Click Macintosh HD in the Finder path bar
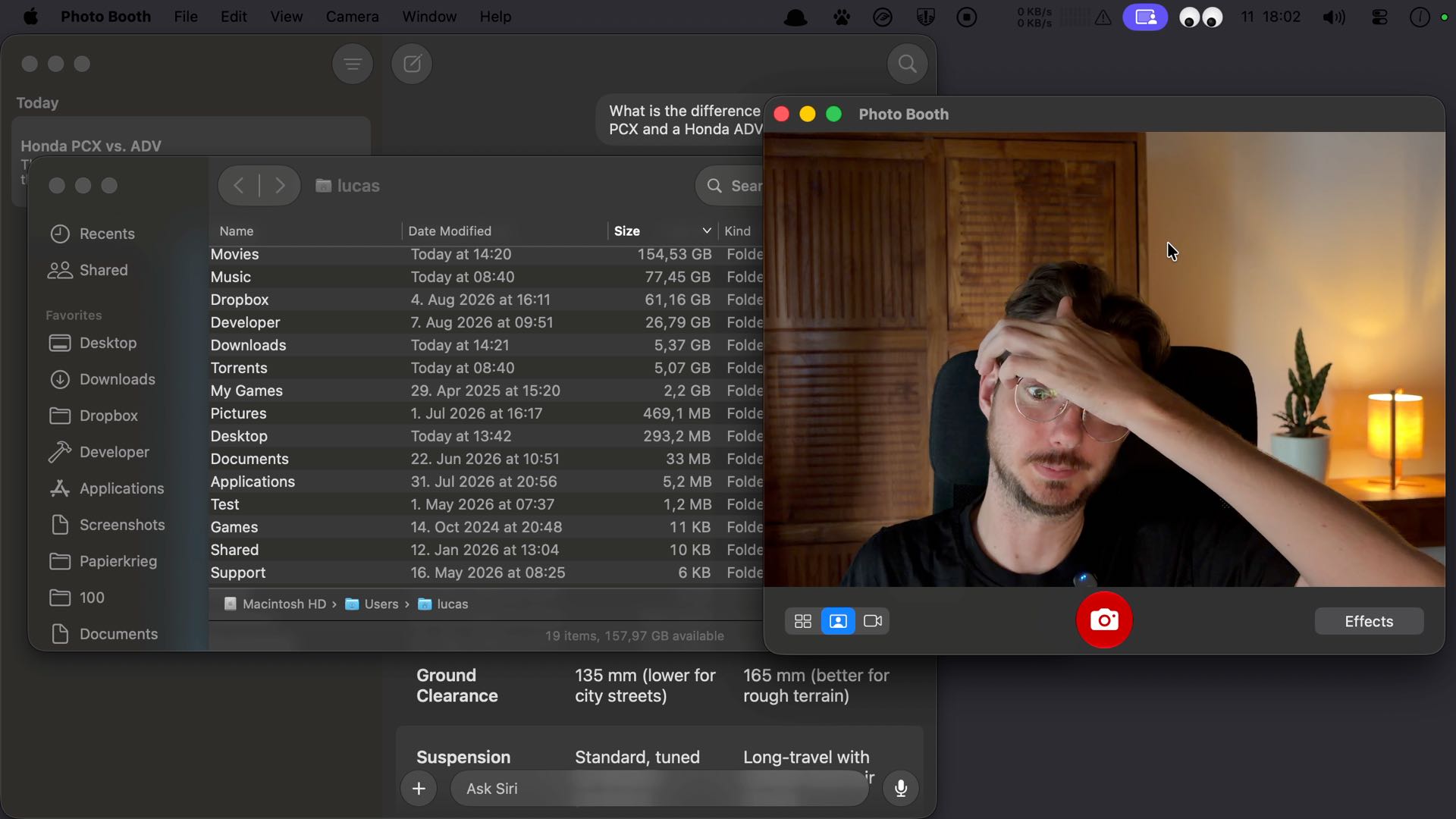1456x819 pixels. tap(275, 604)
